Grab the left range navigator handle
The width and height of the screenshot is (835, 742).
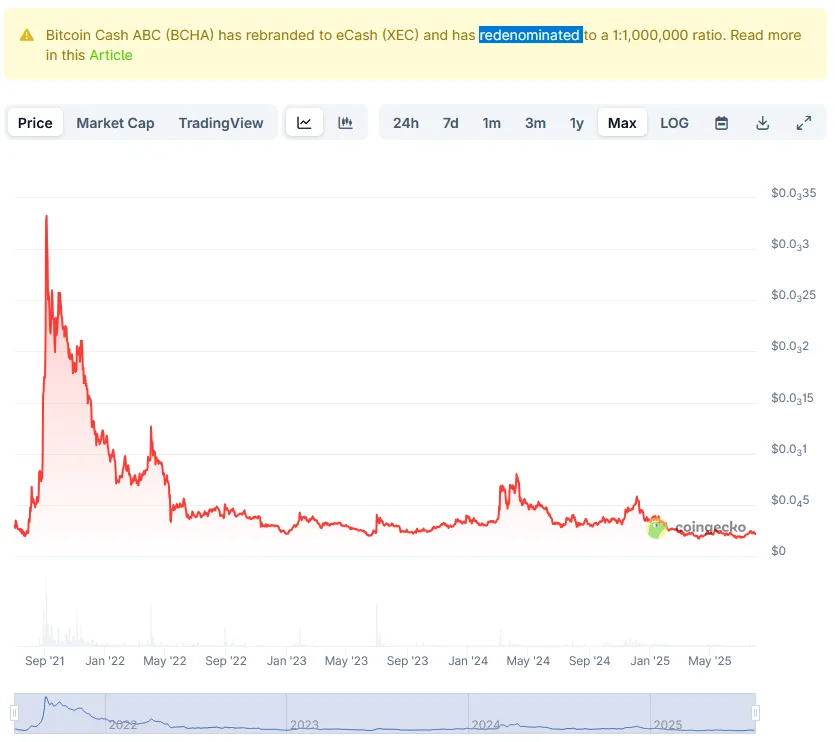pyautogui.click(x=14, y=713)
